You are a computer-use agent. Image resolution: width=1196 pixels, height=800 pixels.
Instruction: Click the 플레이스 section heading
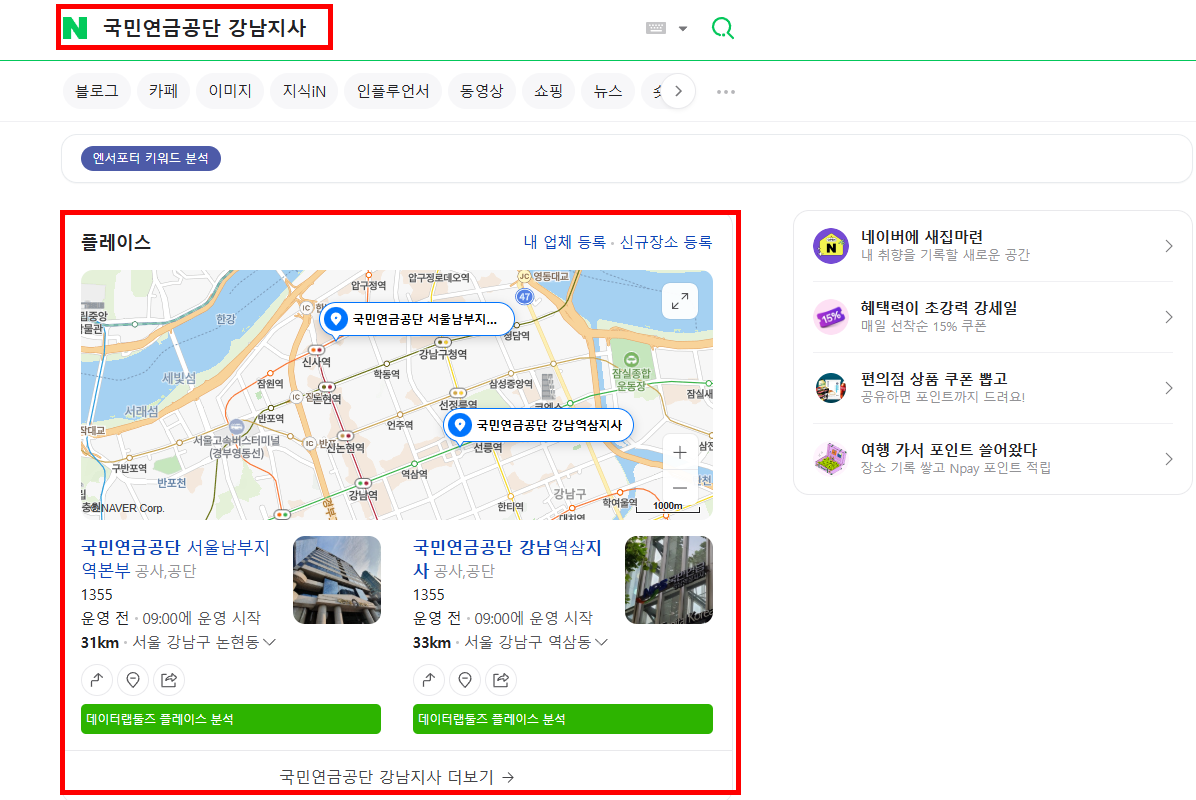[116, 243]
